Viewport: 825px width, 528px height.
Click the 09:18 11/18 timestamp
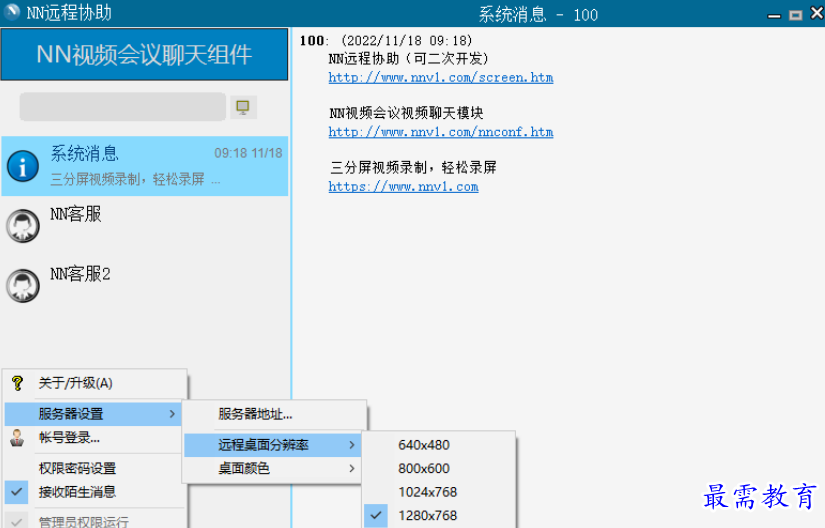tap(248, 153)
